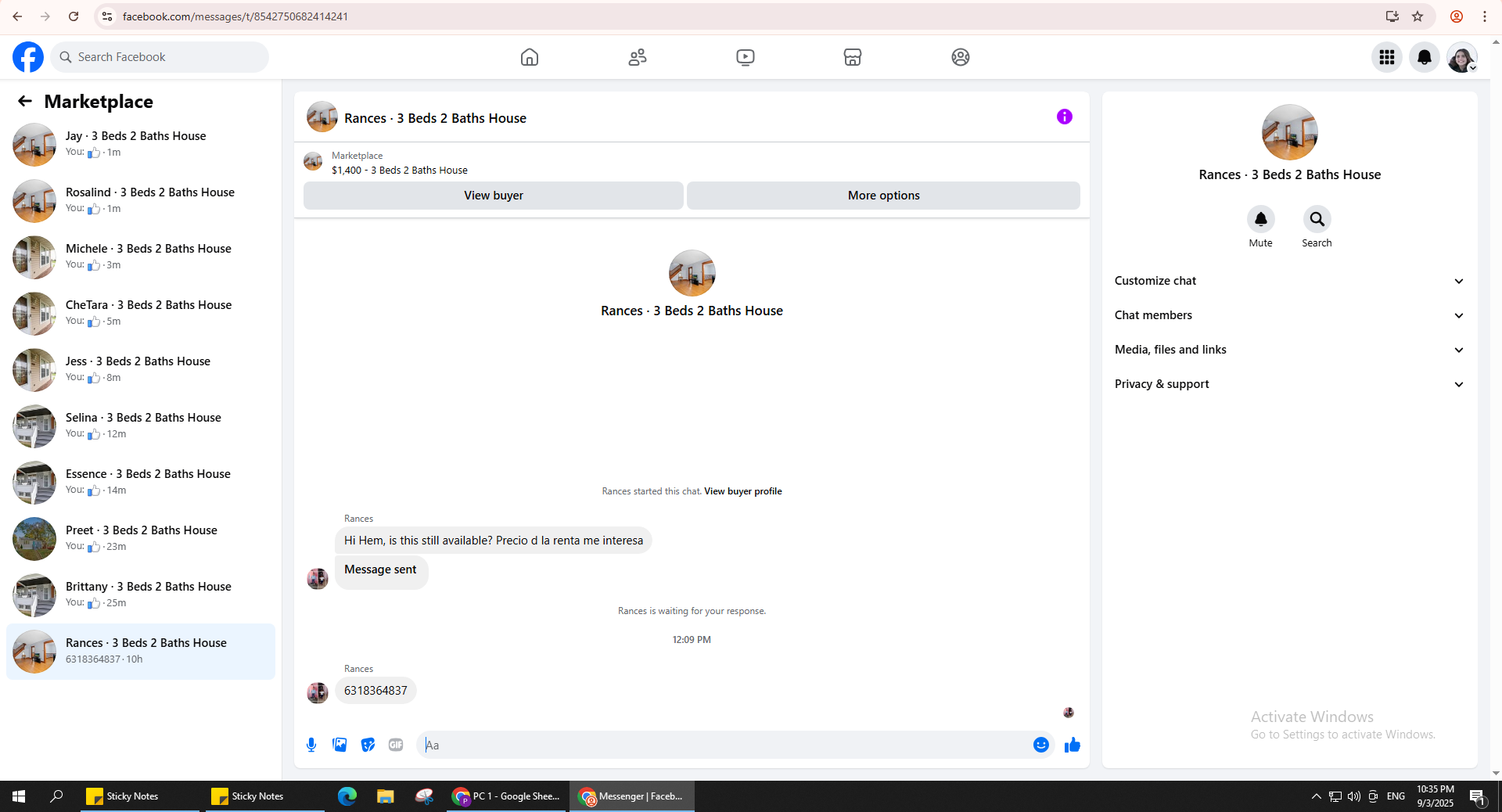Choose a sticker icon in composer

coord(368,745)
